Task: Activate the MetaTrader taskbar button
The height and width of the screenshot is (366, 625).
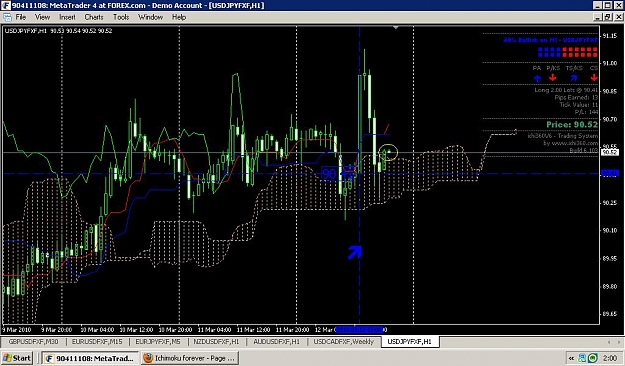Action: 90,358
